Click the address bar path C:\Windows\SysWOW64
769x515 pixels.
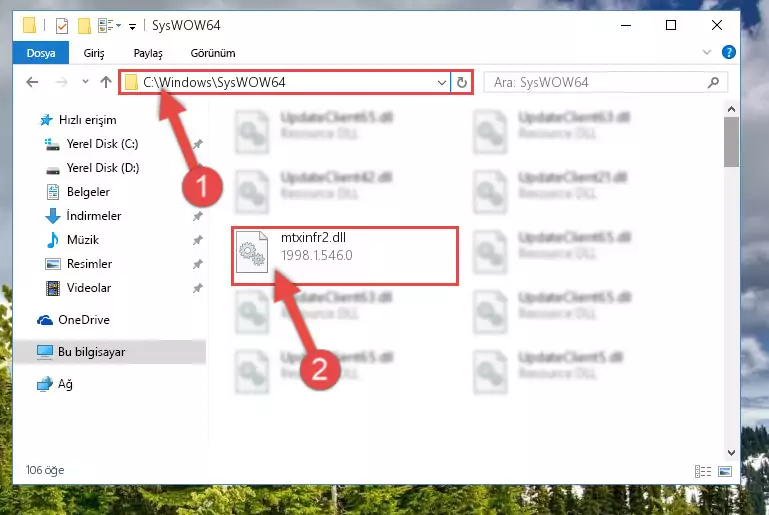pyautogui.click(x=214, y=82)
